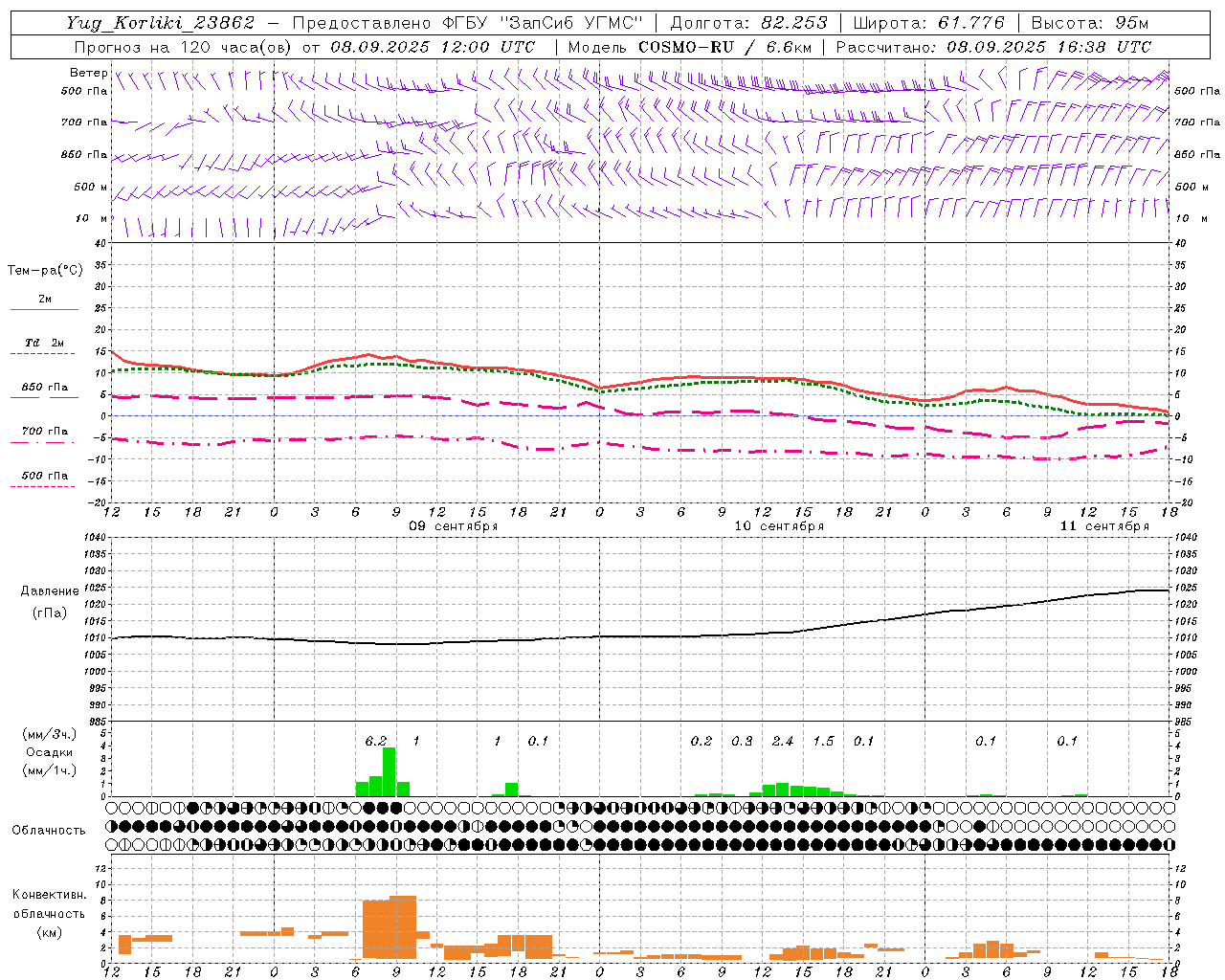1225x980 pixels.
Task: Click the 0.3 precipitation total value
Action: 742,741
